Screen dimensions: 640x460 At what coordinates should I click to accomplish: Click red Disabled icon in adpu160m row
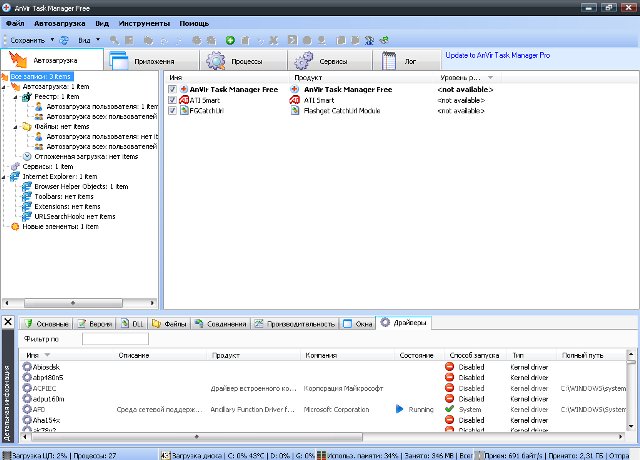pos(449,398)
